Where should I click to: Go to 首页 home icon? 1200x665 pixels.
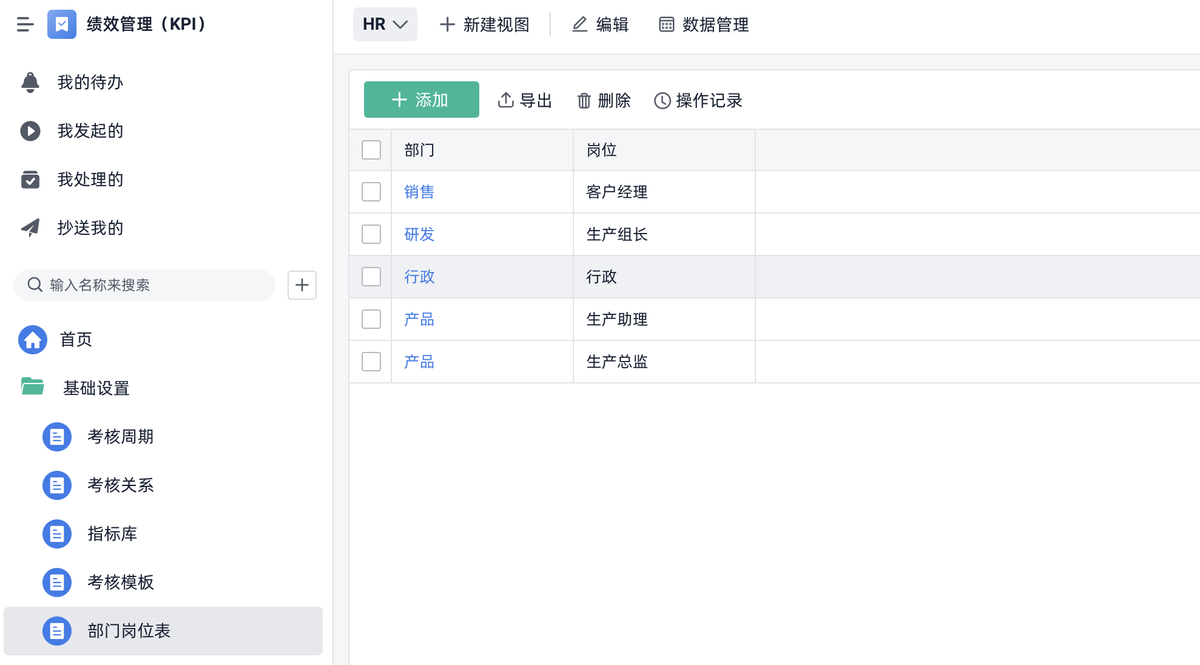(x=33, y=340)
